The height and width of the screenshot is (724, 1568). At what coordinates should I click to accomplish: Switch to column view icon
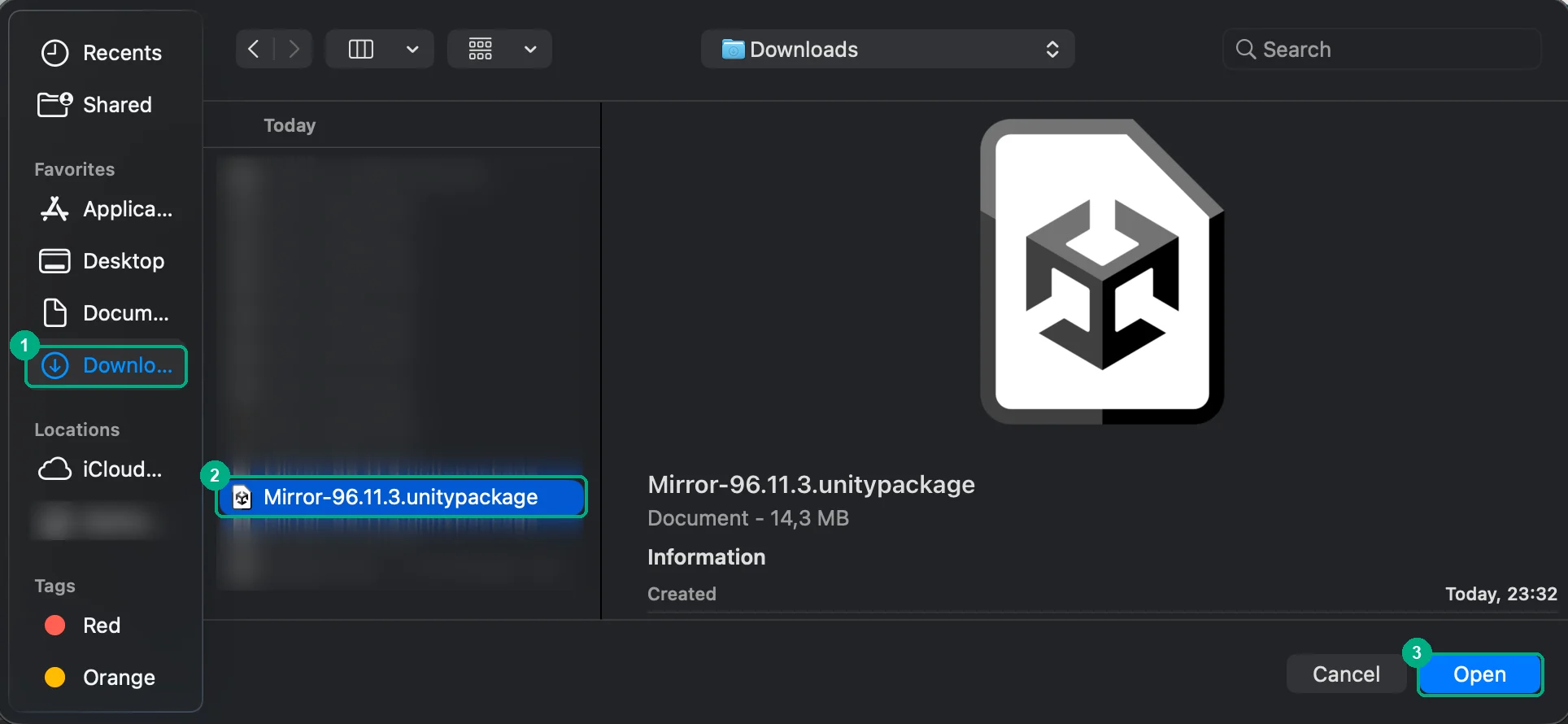(360, 50)
